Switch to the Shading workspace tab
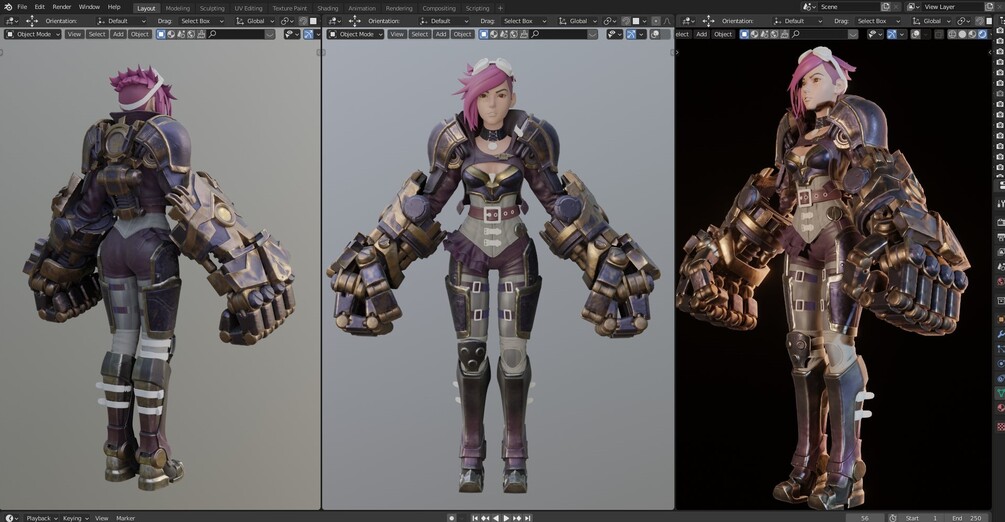Image resolution: width=1005 pixels, height=522 pixels. tap(328, 8)
